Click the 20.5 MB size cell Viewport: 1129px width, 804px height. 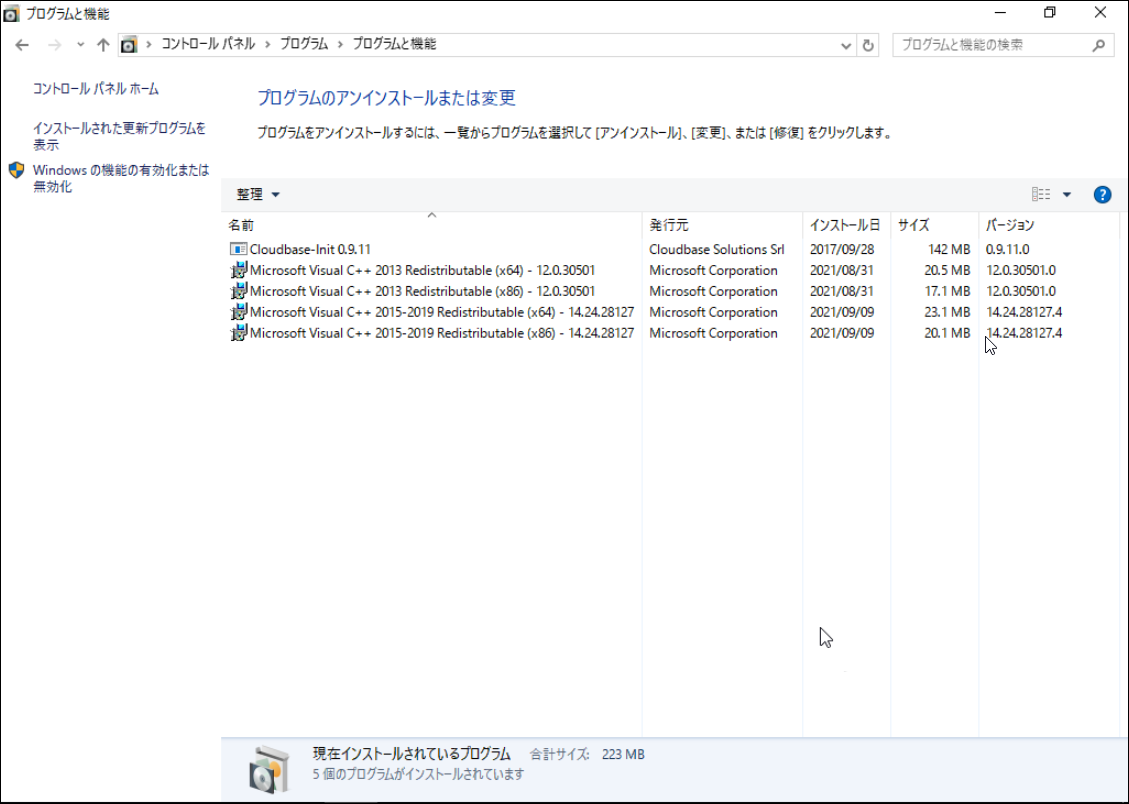(x=947, y=271)
